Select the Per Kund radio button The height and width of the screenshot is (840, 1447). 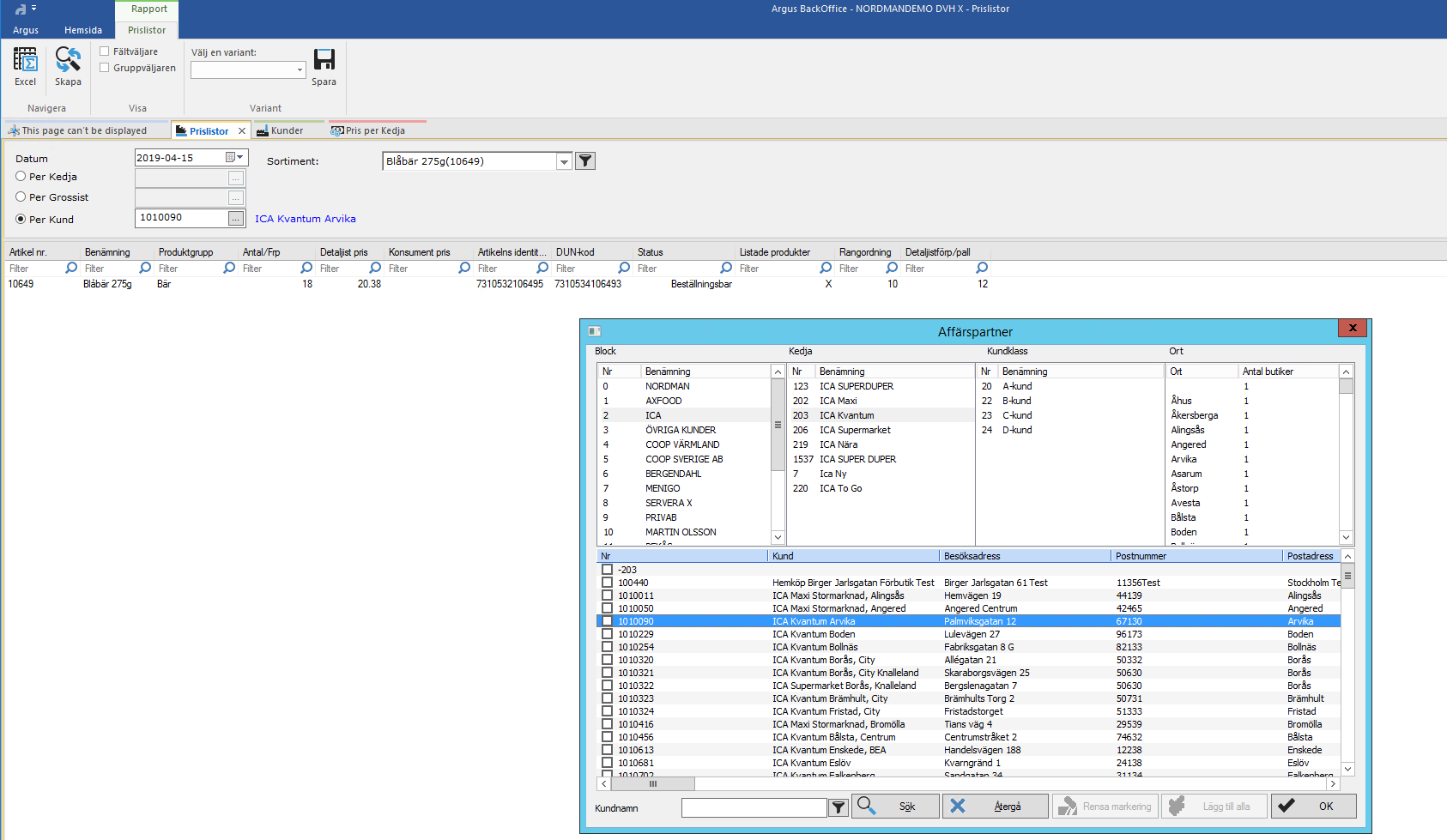coord(21,219)
